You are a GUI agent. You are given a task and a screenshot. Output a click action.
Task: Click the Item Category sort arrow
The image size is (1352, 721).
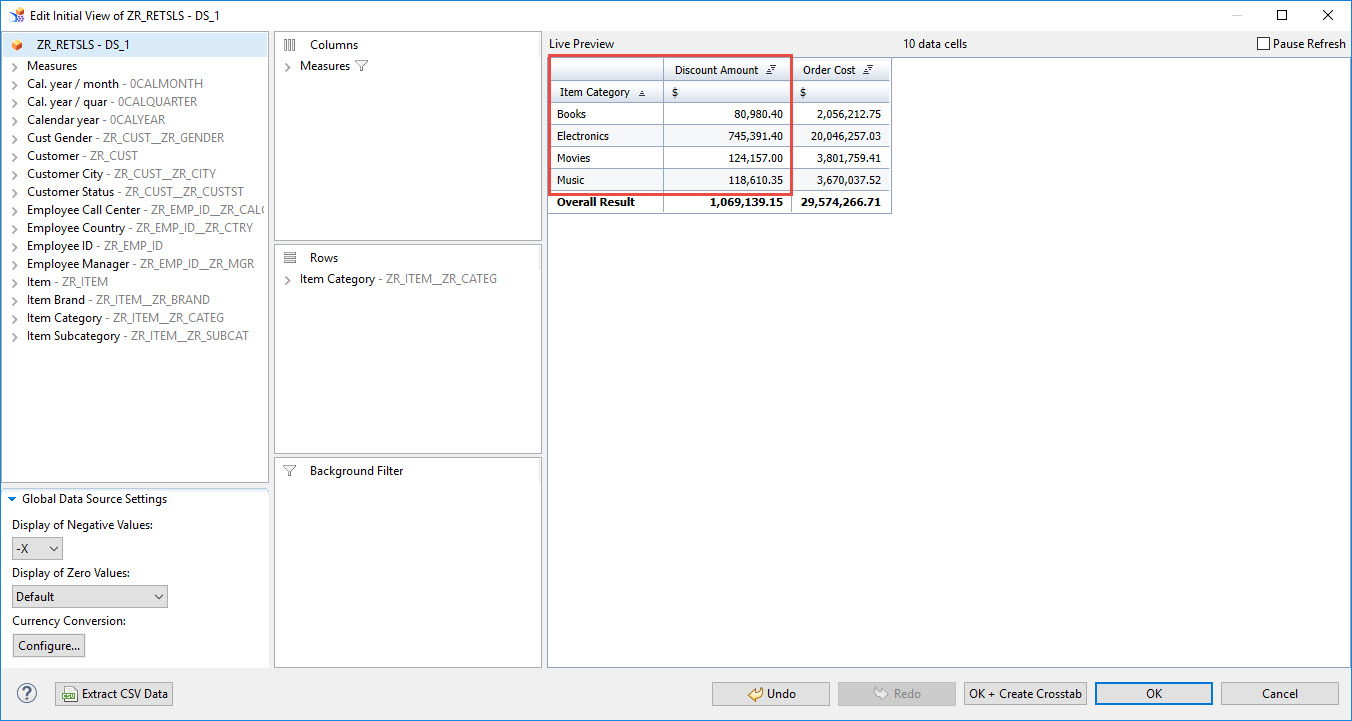pyautogui.click(x=642, y=92)
